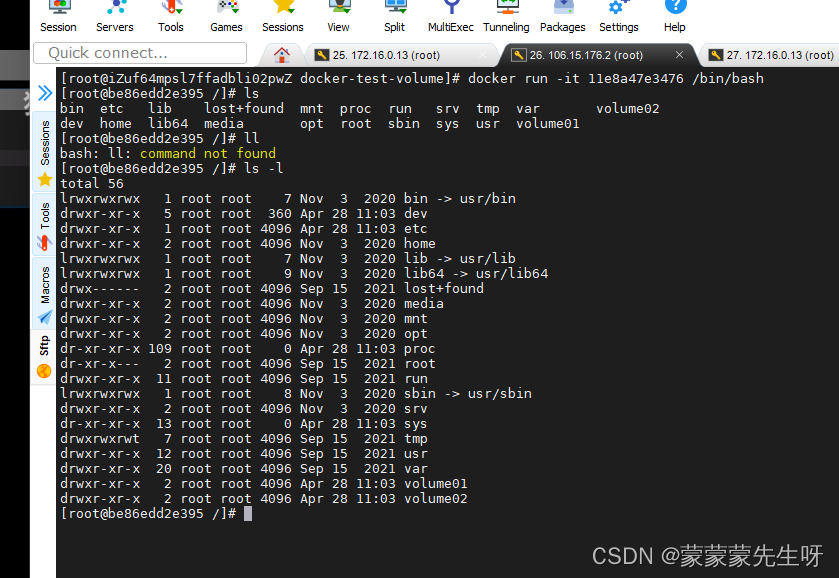Screen dimensions: 839x578
Task: Open the MultiExec toolbar item
Action: pyautogui.click(x=451, y=17)
